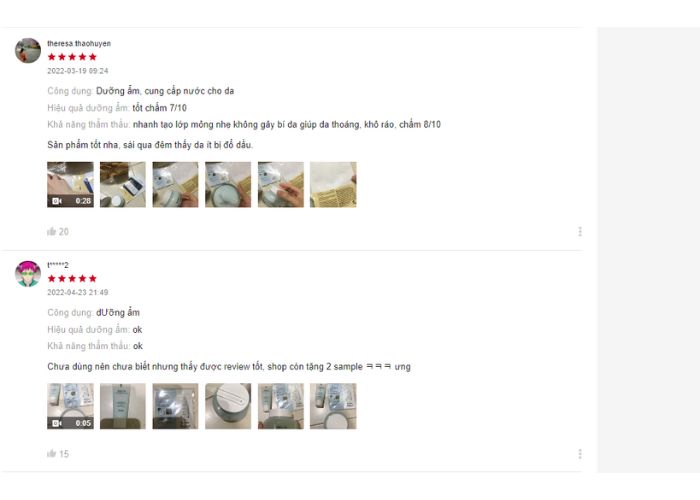Open second photo in t*****2's review
The height and width of the screenshot is (500, 700).
click(123, 406)
